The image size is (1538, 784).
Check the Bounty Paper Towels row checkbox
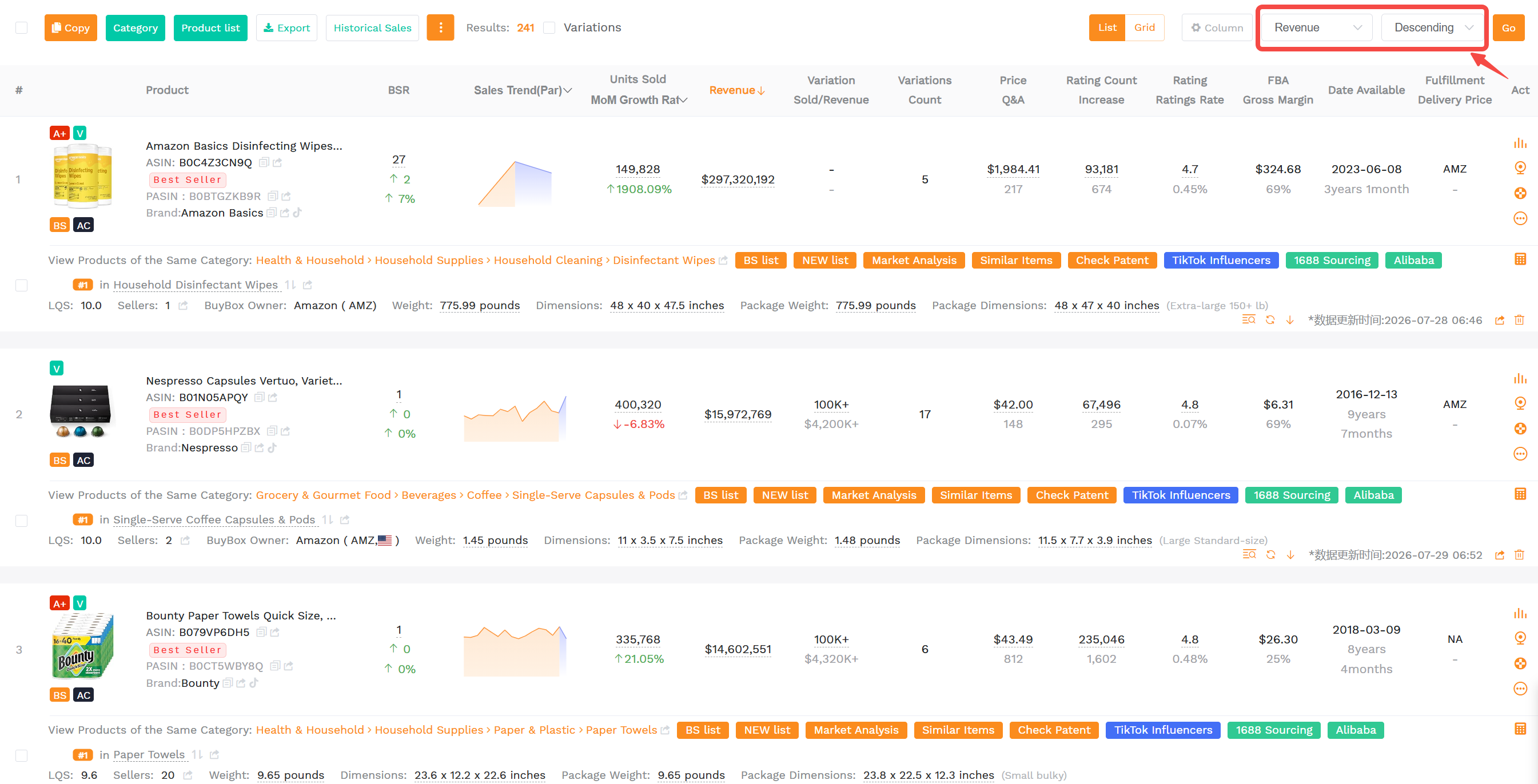(22, 755)
